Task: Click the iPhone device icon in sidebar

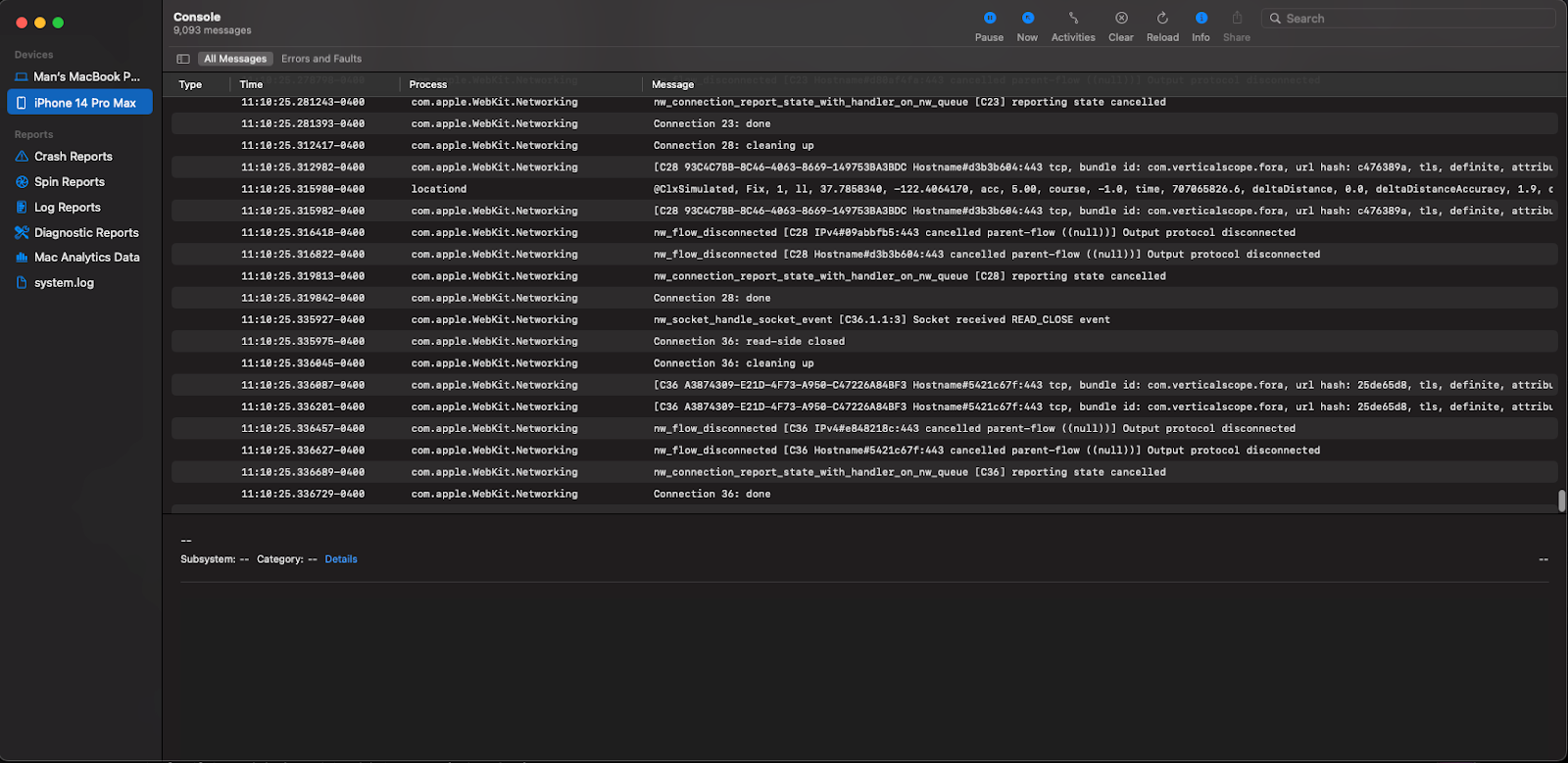Action: tap(22, 103)
